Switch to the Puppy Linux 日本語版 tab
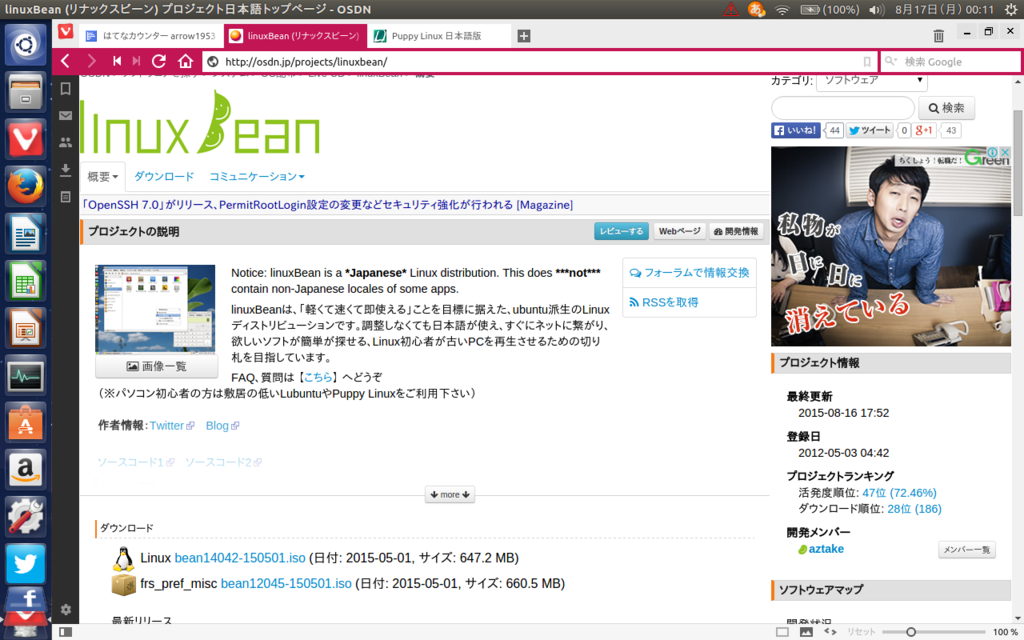The height and width of the screenshot is (640, 1024). pos(438,36)
